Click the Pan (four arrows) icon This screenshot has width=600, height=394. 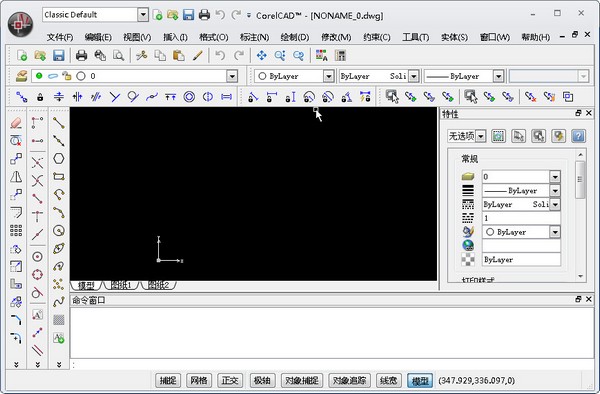coord(262,56)
